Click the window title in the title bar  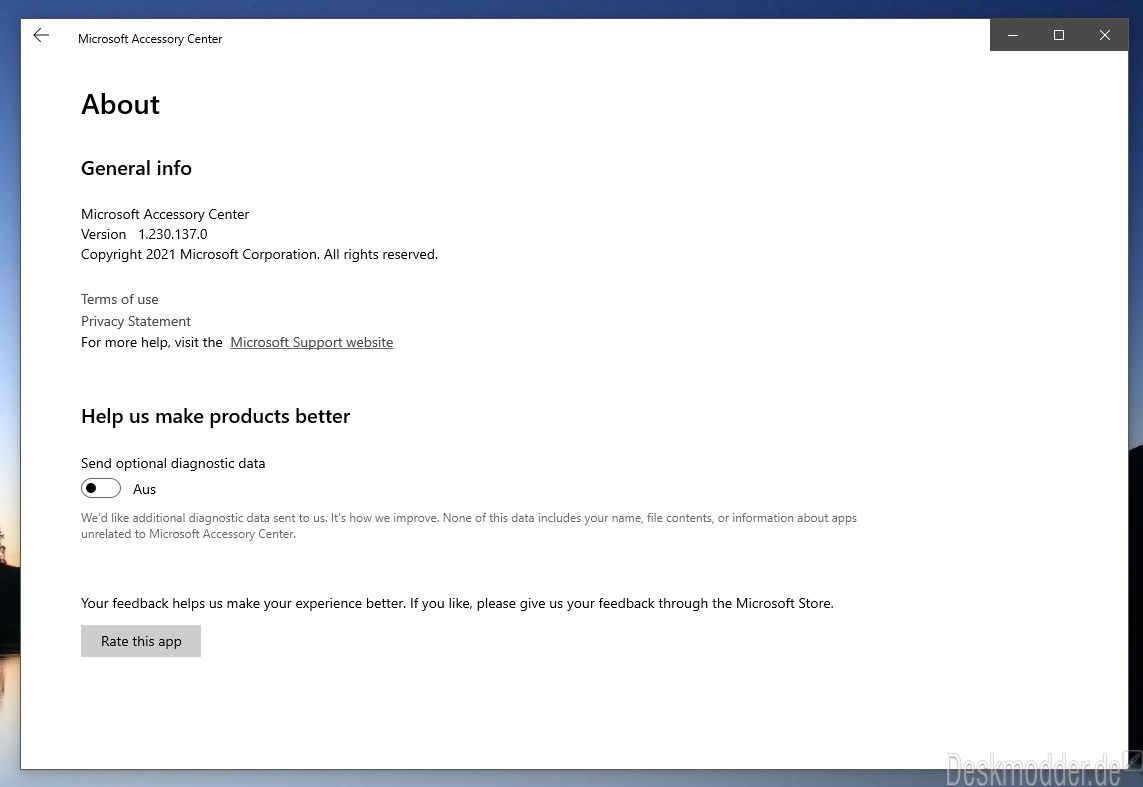150,39
